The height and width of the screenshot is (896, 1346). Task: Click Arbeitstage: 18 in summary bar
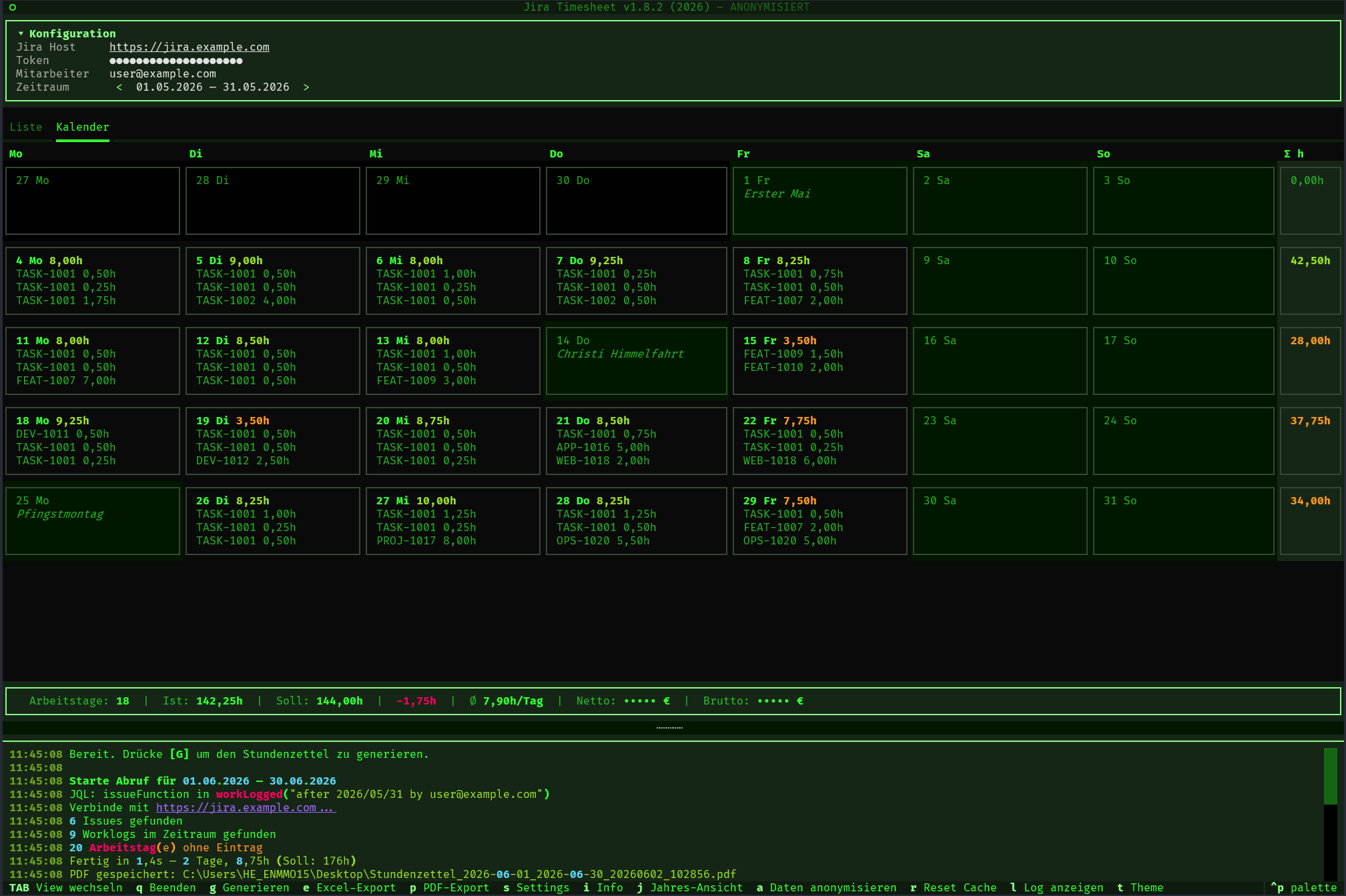click(79, 701)
